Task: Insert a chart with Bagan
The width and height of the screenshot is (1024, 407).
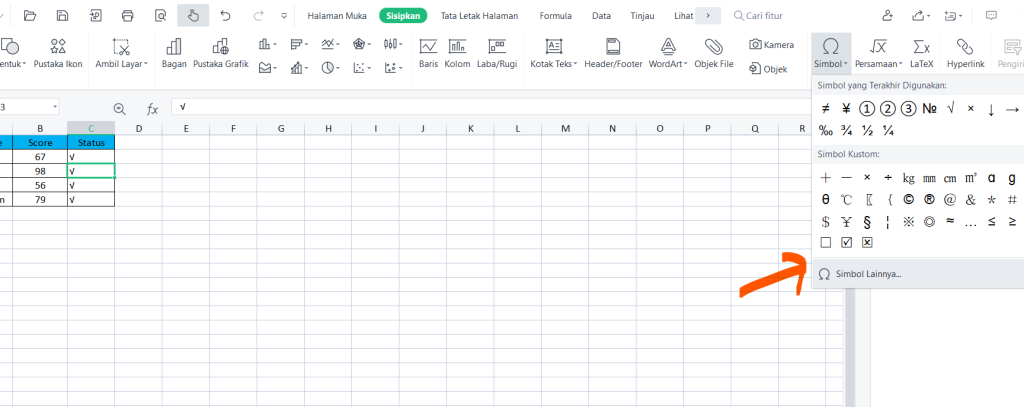Action: pyautogui.click(x=174, y=52)
